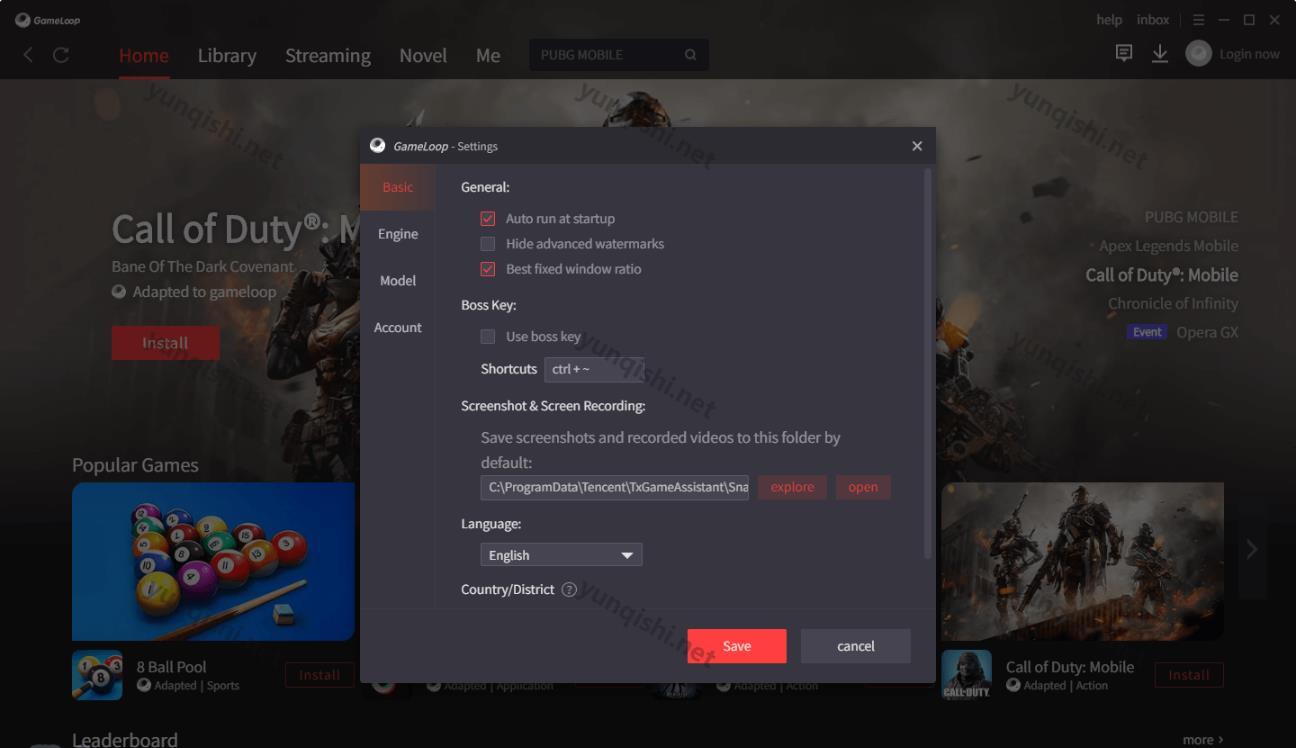Open the message icon next to downloads
The image size is (1296, 748).
coord(1124,54)
